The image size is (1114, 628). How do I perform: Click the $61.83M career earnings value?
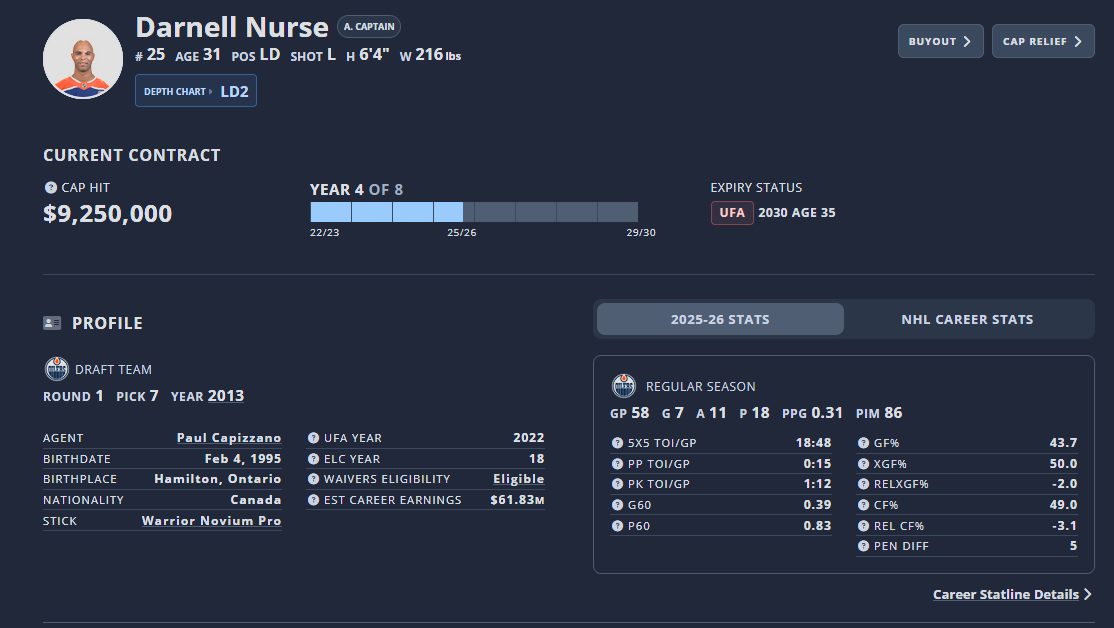[x=517, y=499]
